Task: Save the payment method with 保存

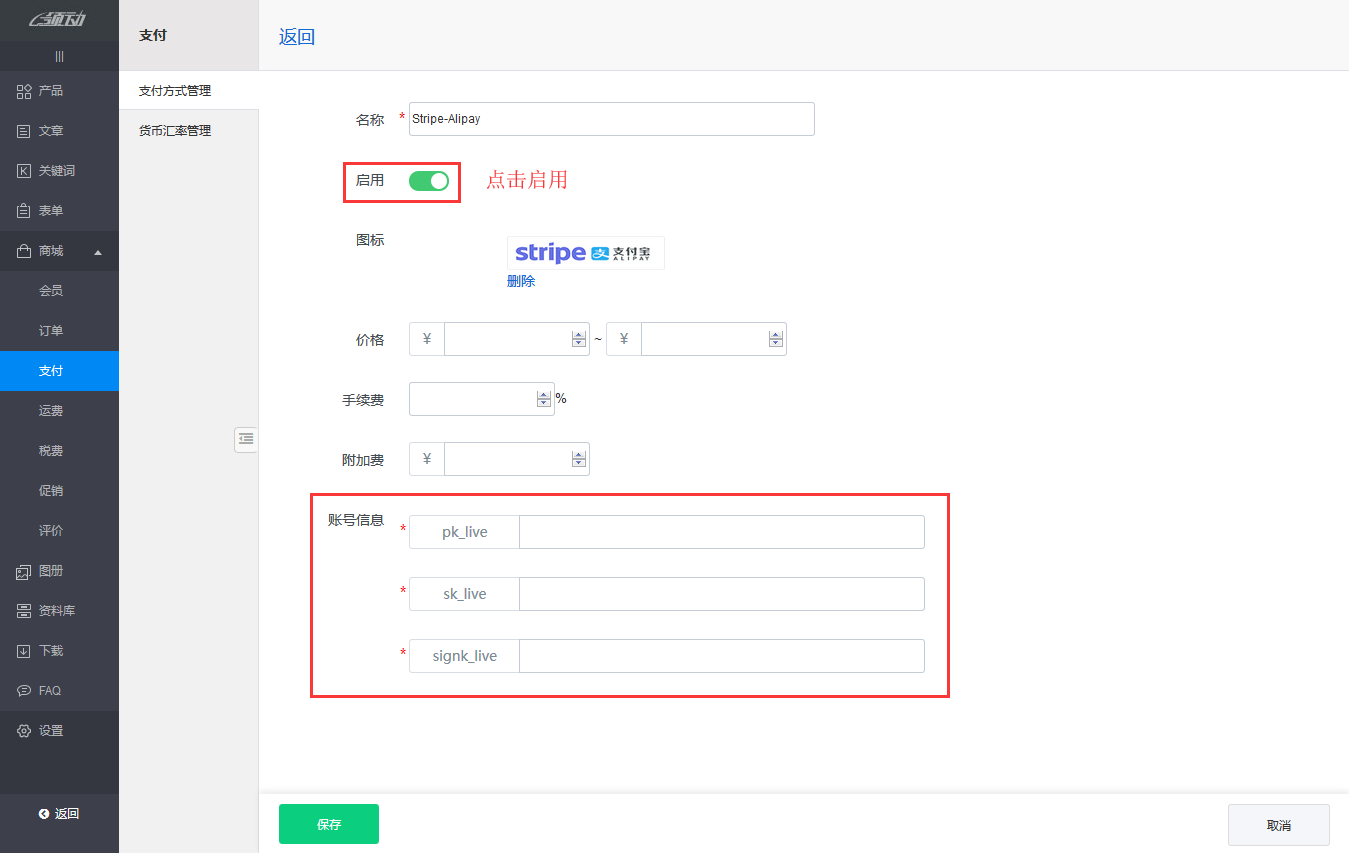Action: [x=328, y=824]
